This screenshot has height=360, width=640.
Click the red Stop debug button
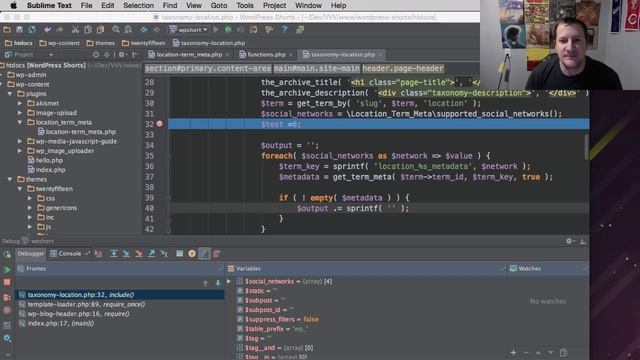pos(7,282)
